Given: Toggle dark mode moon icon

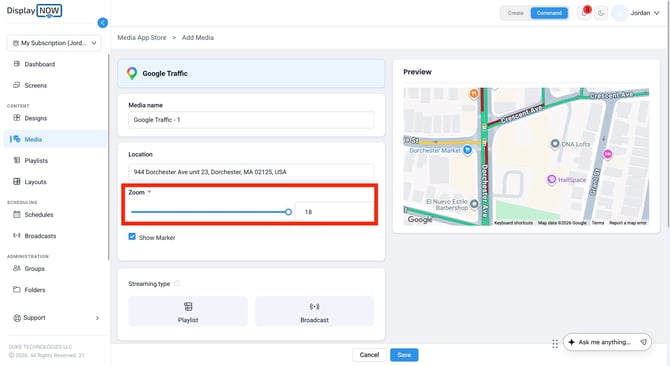Looking at the screenshot, I should pyautogui.click(x=601, y=13).
